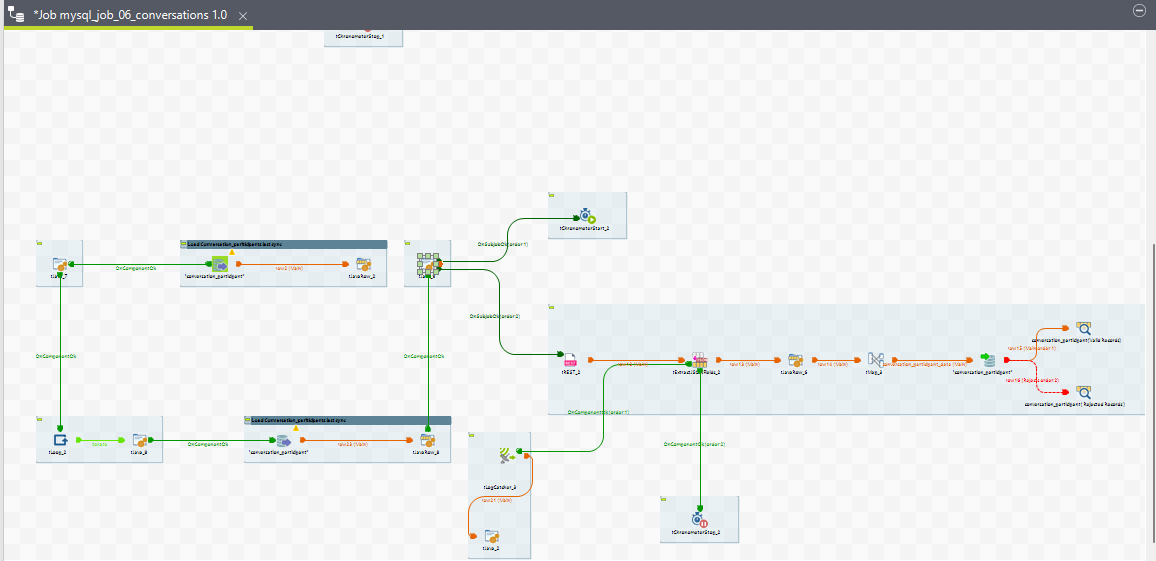Click the tREST_1 component icon
The height and width of the screenshot is (561, 1156).
[571, 359]
